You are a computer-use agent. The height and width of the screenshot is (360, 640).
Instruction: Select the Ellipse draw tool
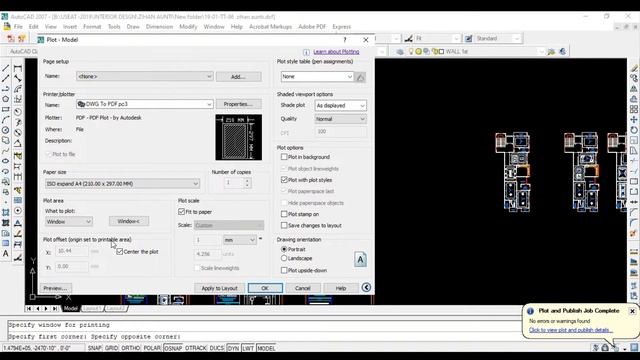6,161
